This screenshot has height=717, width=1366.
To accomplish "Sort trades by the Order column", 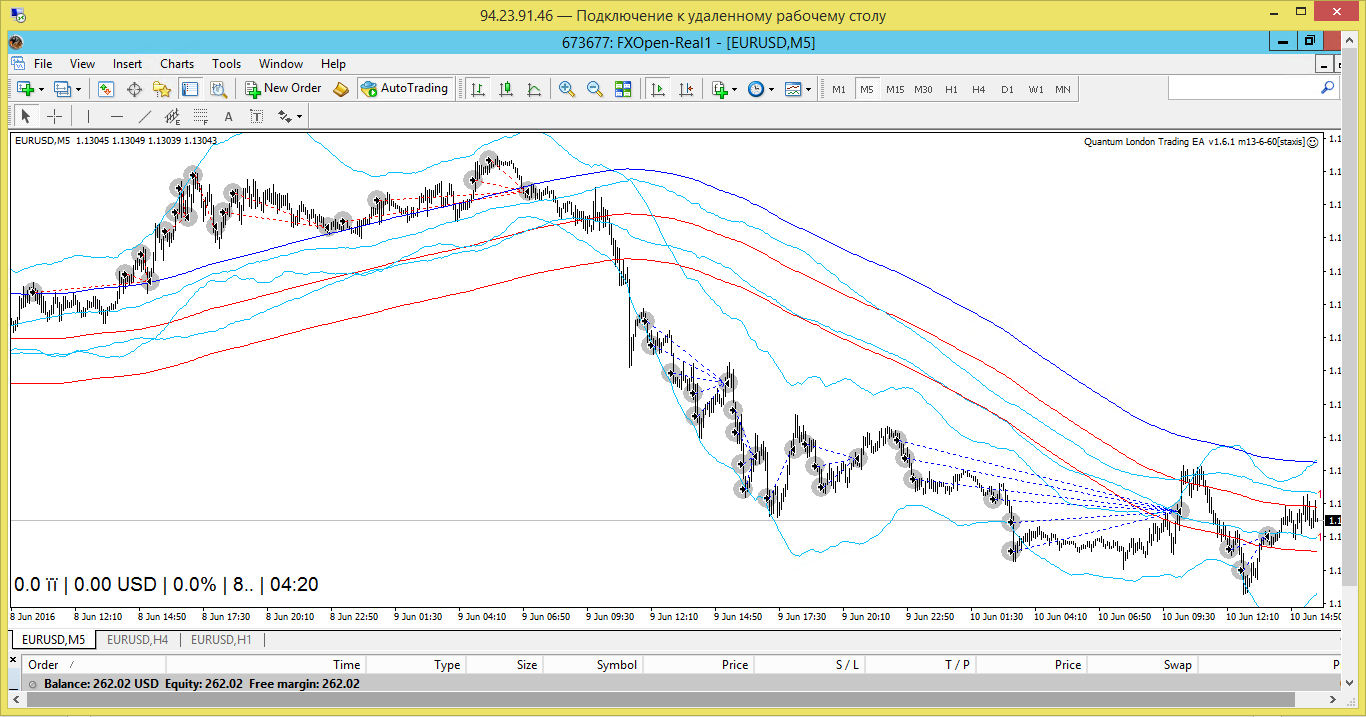I will click(x=95, y=665).
